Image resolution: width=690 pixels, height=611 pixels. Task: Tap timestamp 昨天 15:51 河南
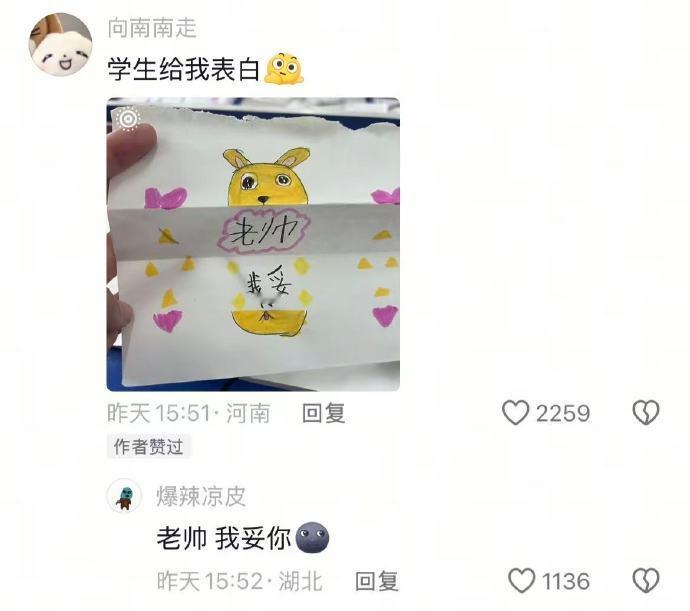click(x=189, y=413)
